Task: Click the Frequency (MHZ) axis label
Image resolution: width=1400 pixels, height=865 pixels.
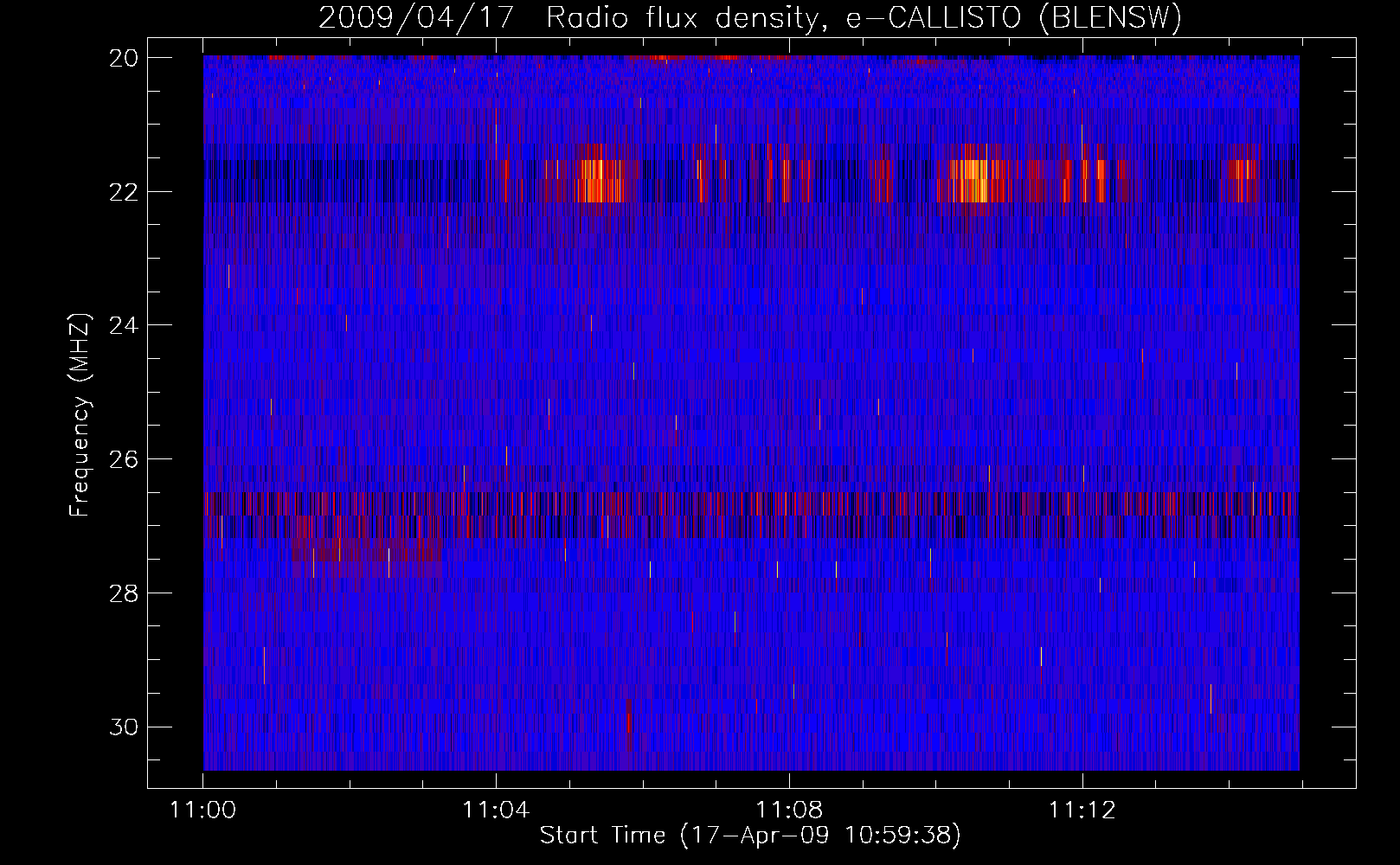Action: tap(80, 415)
